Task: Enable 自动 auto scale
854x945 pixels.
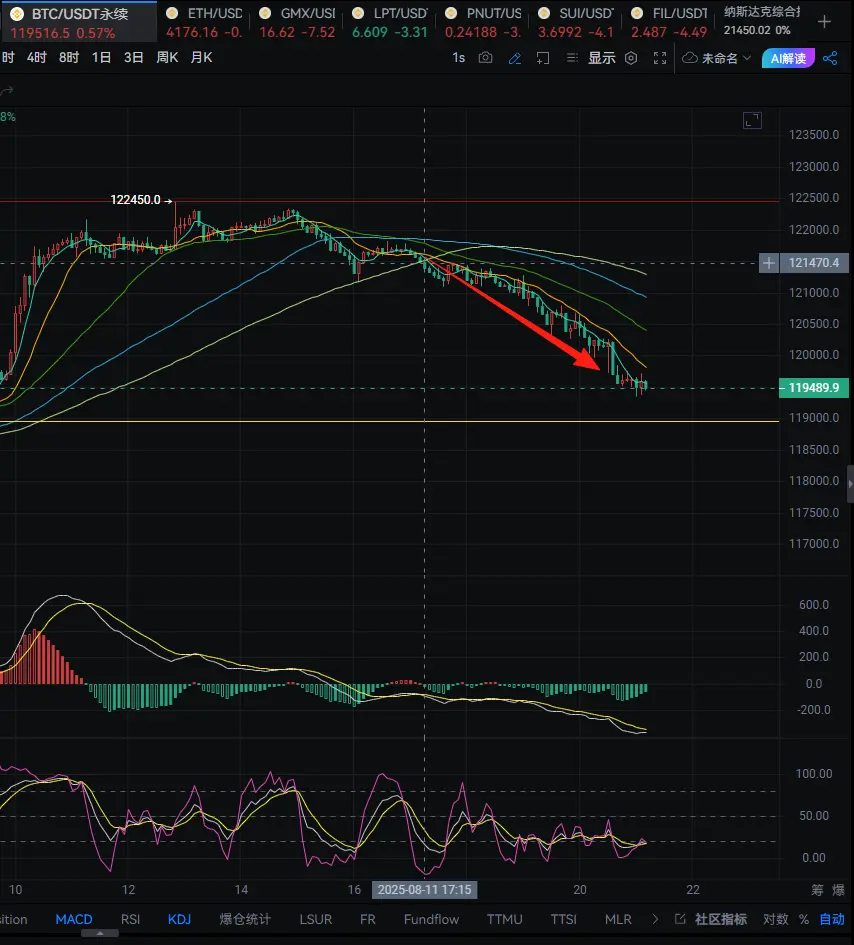Action: 832,919
